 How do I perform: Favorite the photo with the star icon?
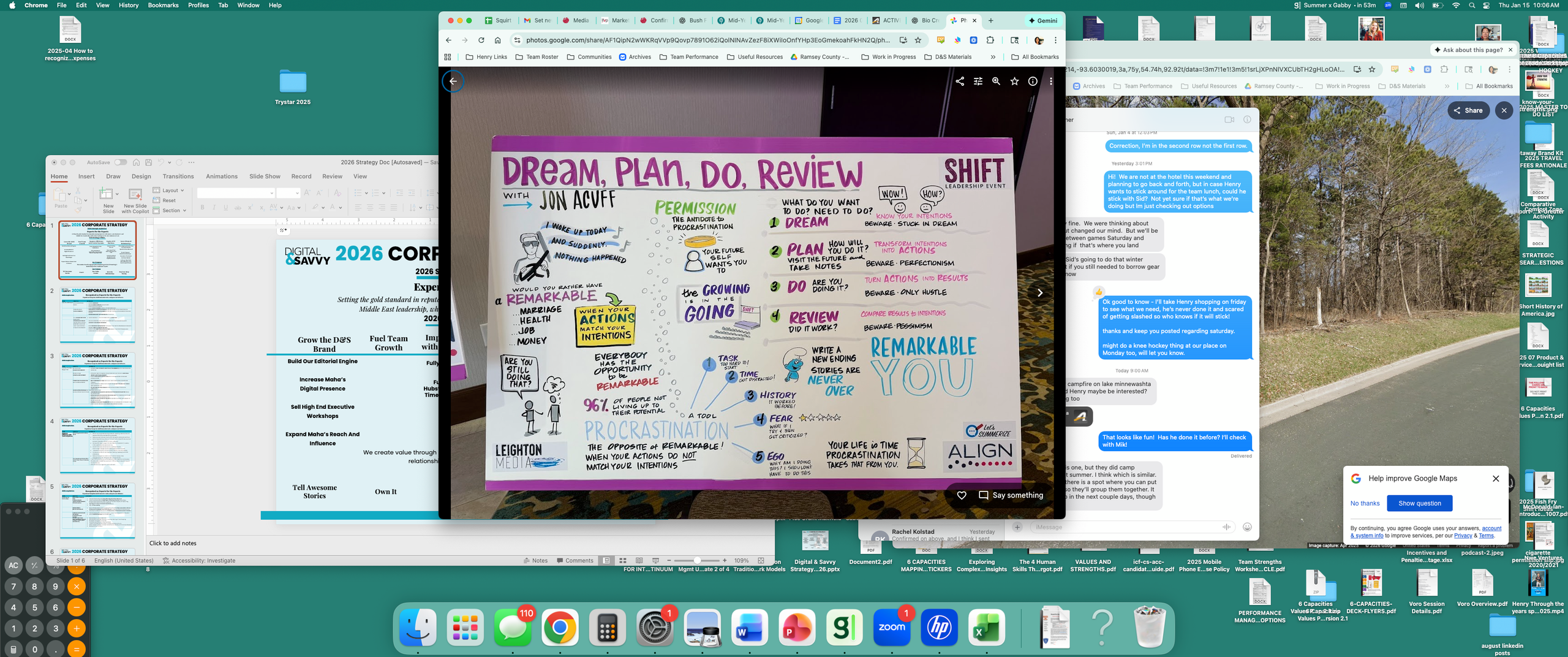click(x=1014, y=82)
